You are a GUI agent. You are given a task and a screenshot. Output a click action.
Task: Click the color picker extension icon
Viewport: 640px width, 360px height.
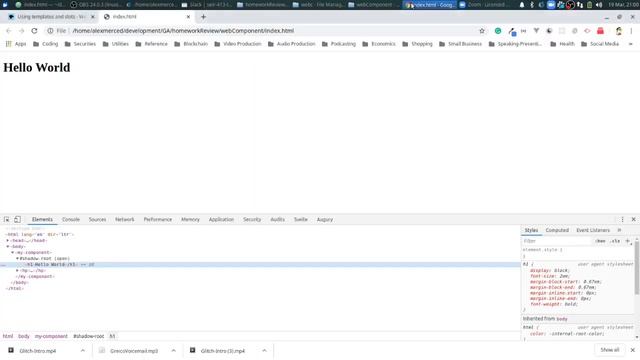(512, 31)
